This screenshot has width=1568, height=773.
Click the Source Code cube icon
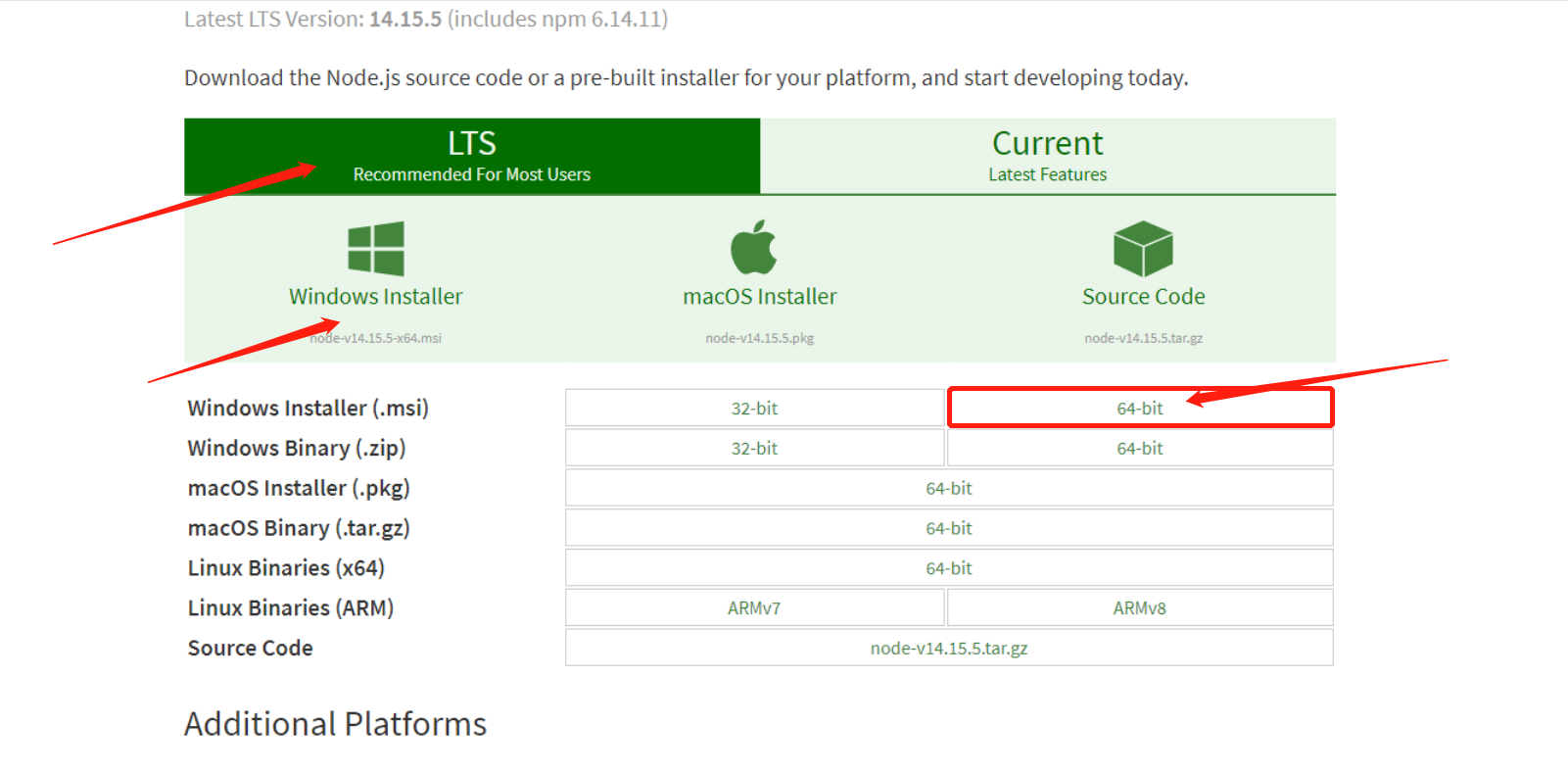point(1143,248)
